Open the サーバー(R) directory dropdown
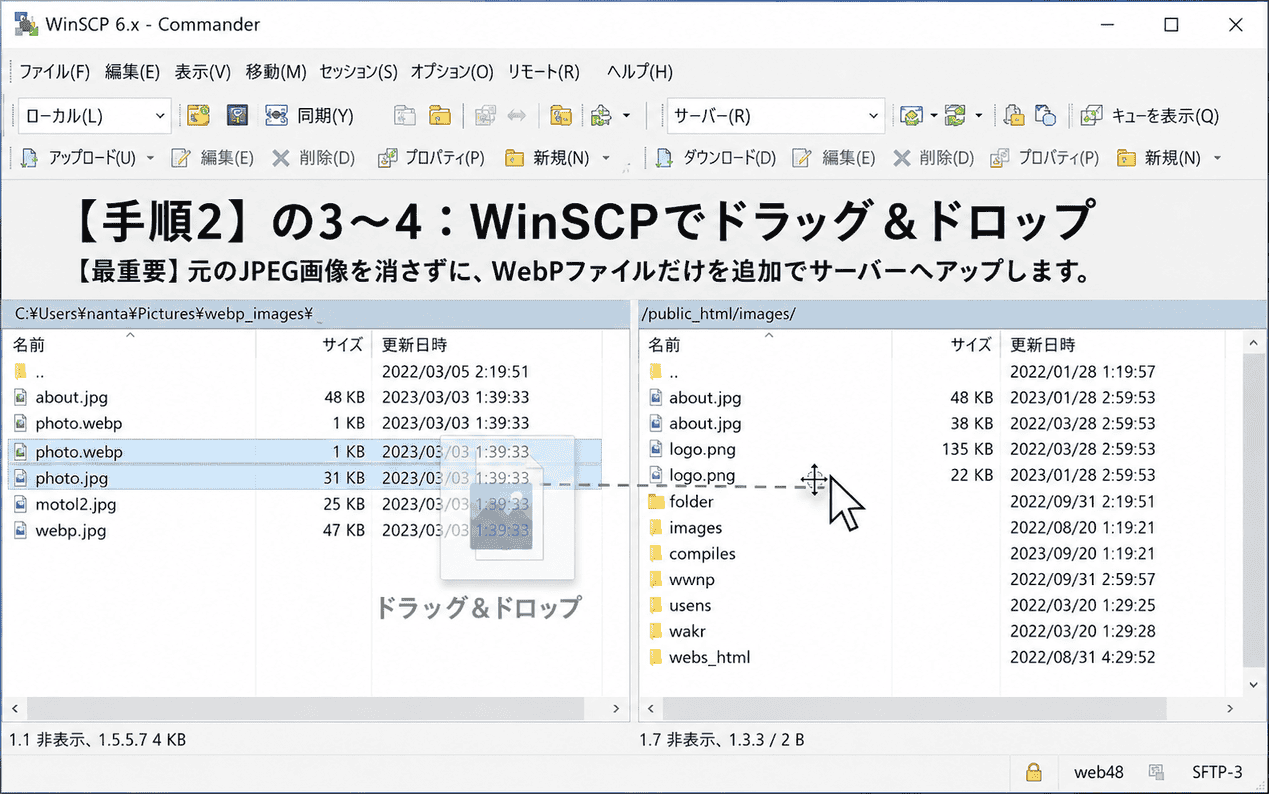Screen dimensions: 1269x794 [776, 116]
